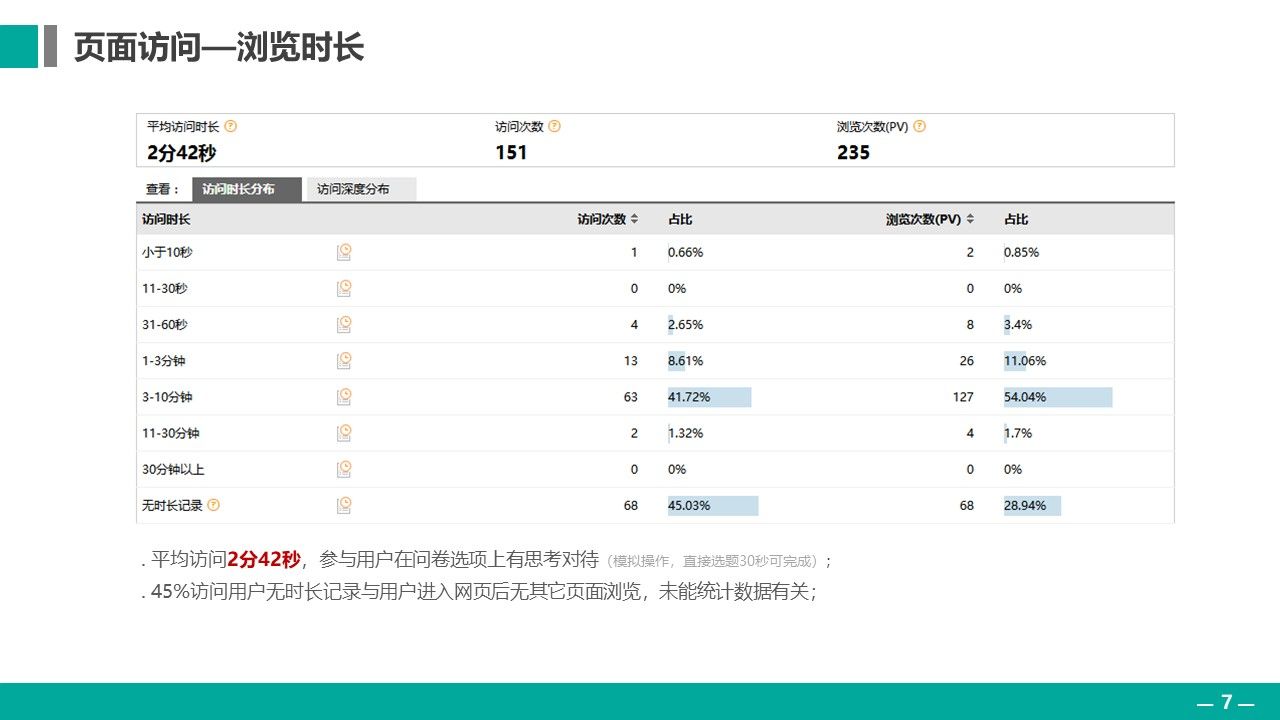Click the total page views value 235
The image size is (1280, 720).
[x=853, y=153]
